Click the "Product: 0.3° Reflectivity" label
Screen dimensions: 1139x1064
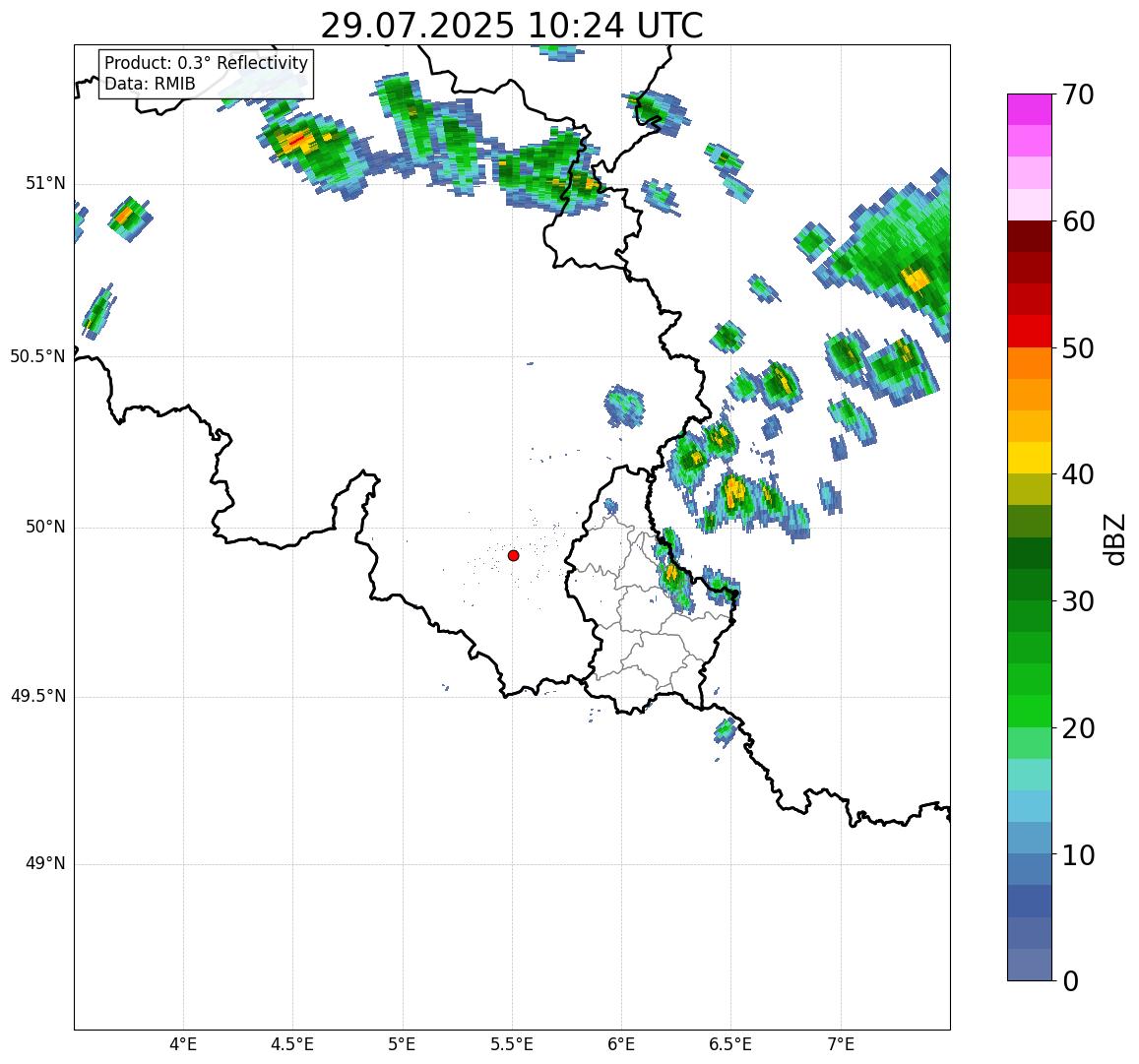click(207, 63)
